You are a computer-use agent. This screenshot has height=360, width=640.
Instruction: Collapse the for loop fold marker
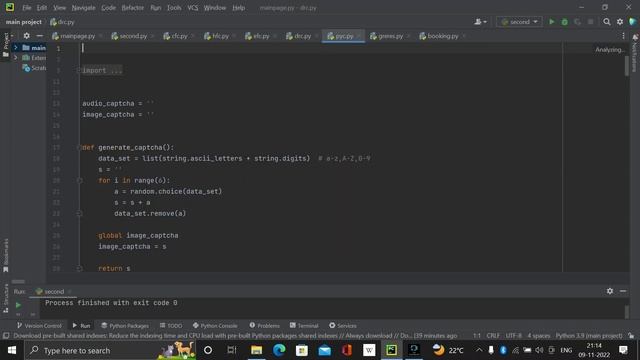tap(80, 180)
